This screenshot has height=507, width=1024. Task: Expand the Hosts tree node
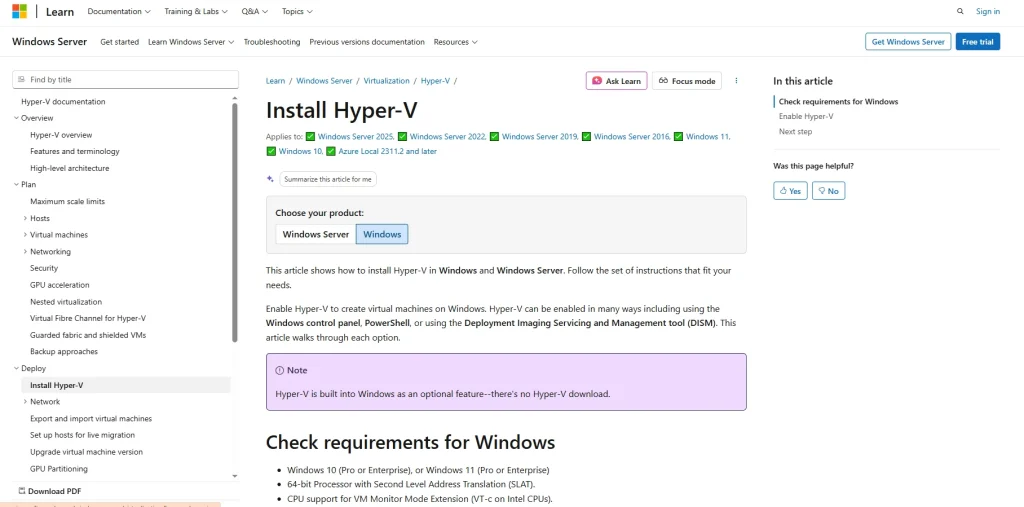tap(25, 218)
